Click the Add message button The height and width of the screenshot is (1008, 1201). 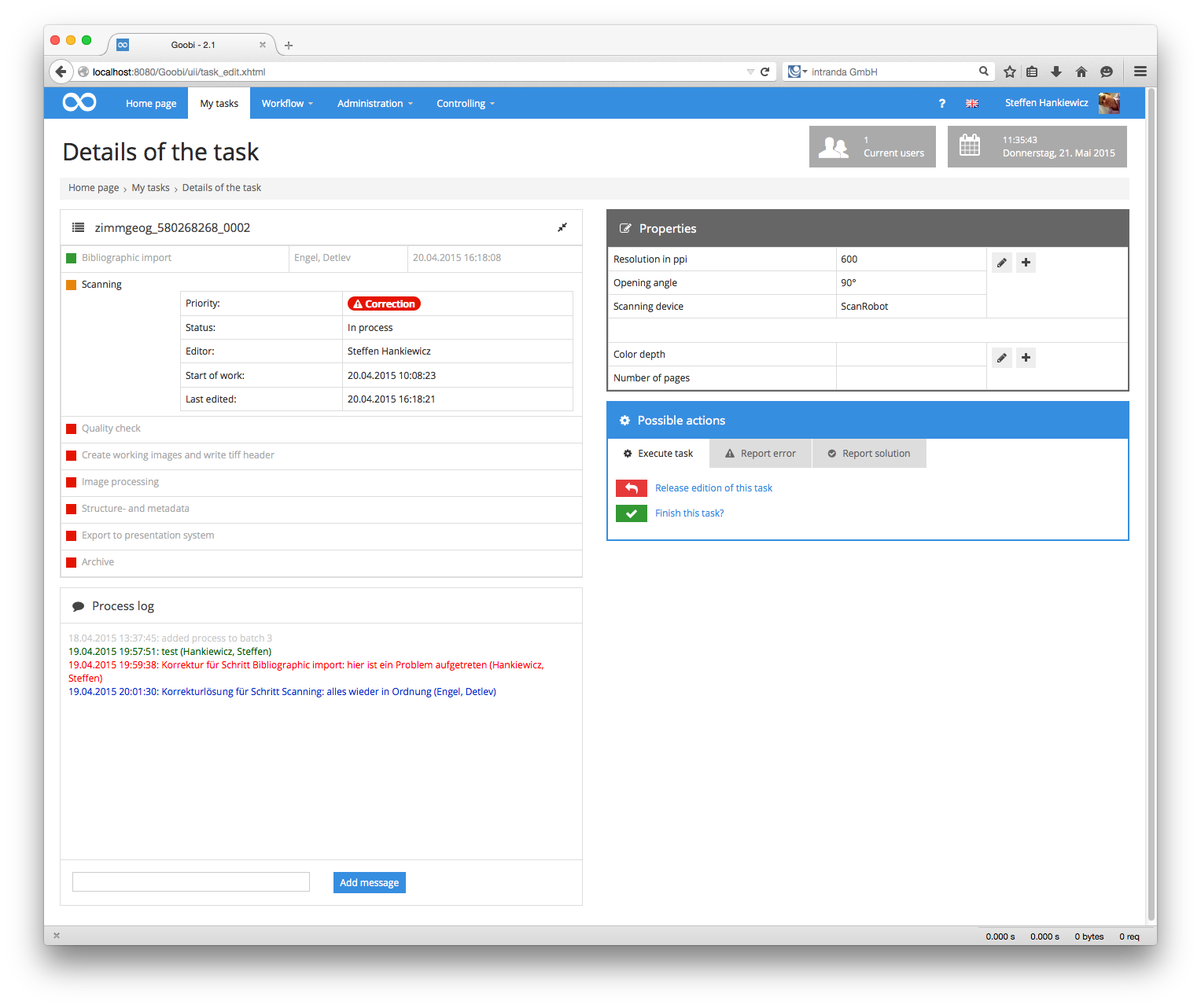click(370, 883)
